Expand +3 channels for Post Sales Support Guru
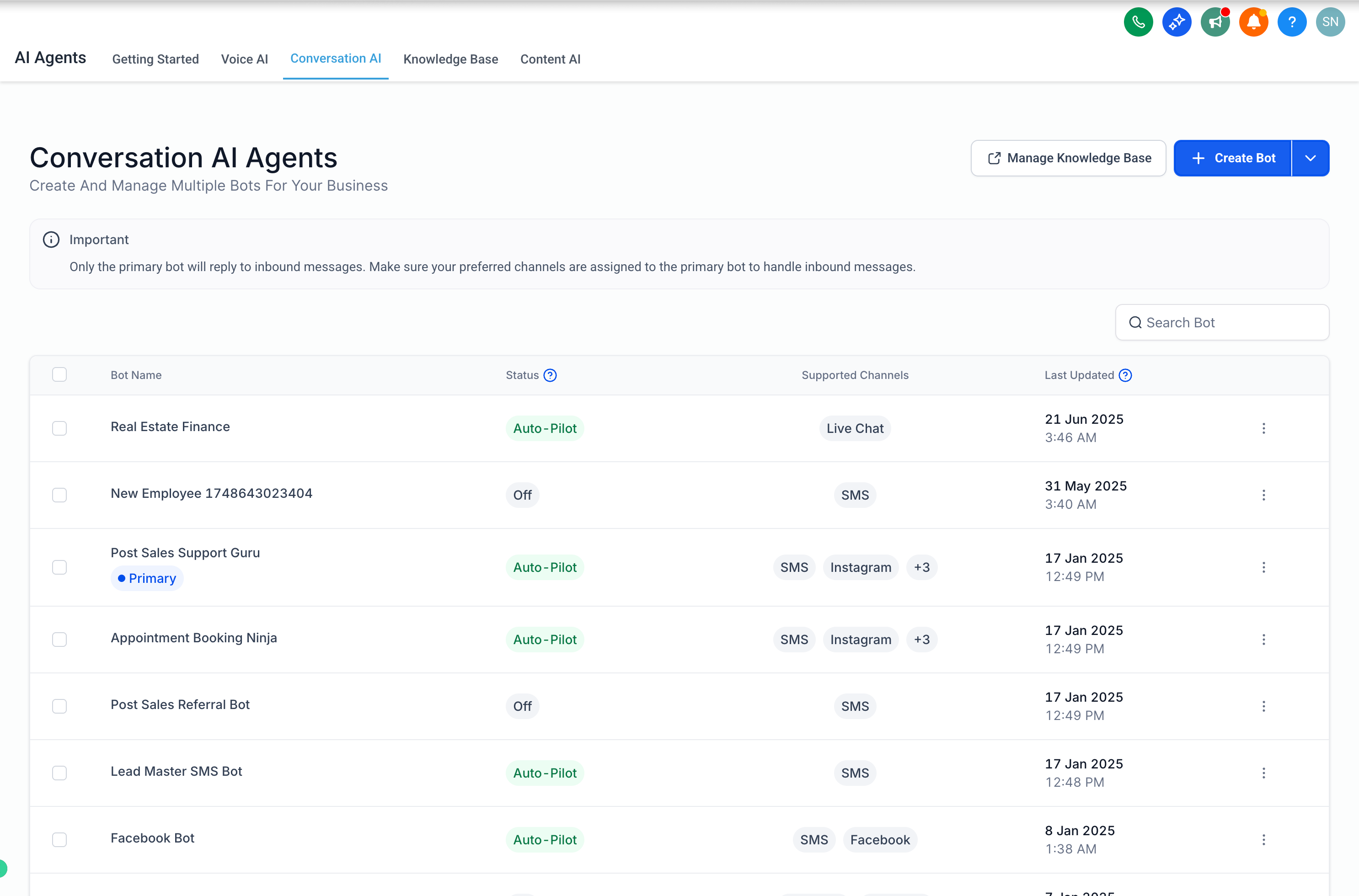Image resolution: width=1359 pixels, height=896 pixels. pyautogui.click(x=921, y=567)
